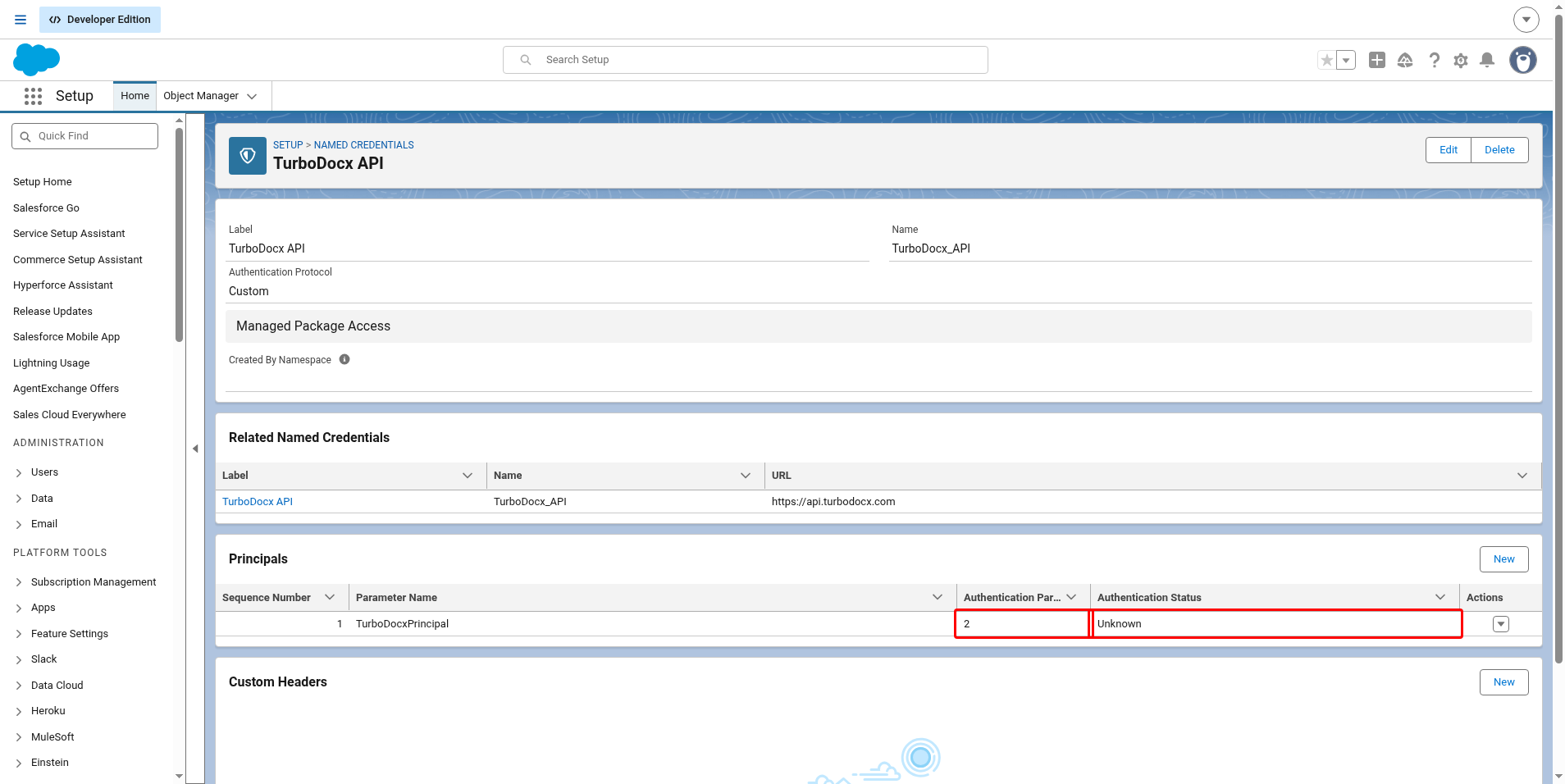Expand the Data tree item
The height and width of the screenshot is (784, 1565).
pyautogui.click(x=19, y=499)
